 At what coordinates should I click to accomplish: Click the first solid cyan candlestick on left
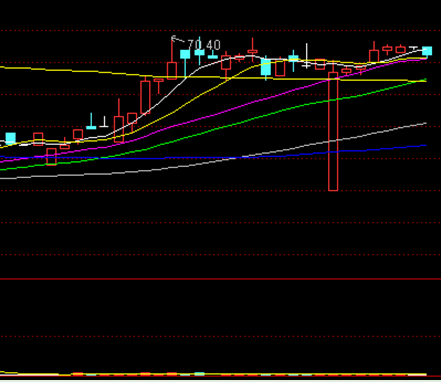[x=11, y=138]
